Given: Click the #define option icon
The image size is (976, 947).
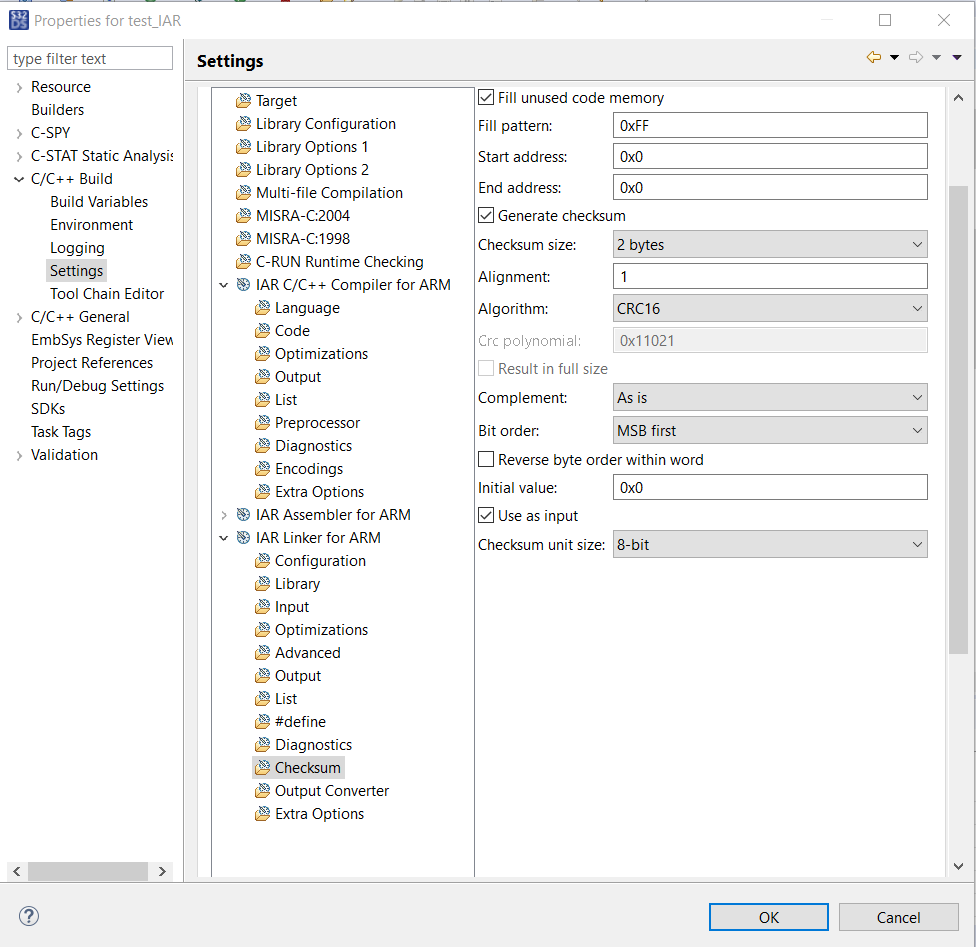Looking at the screenshot, I should (x=263, y=722).
